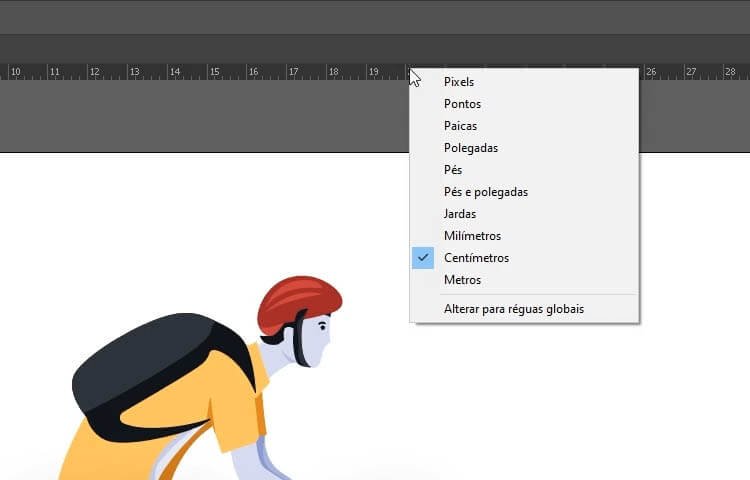Viewport: 750px width, 480px height.
Task: Click Alterar para réguas globais
Action: (514, 309)
